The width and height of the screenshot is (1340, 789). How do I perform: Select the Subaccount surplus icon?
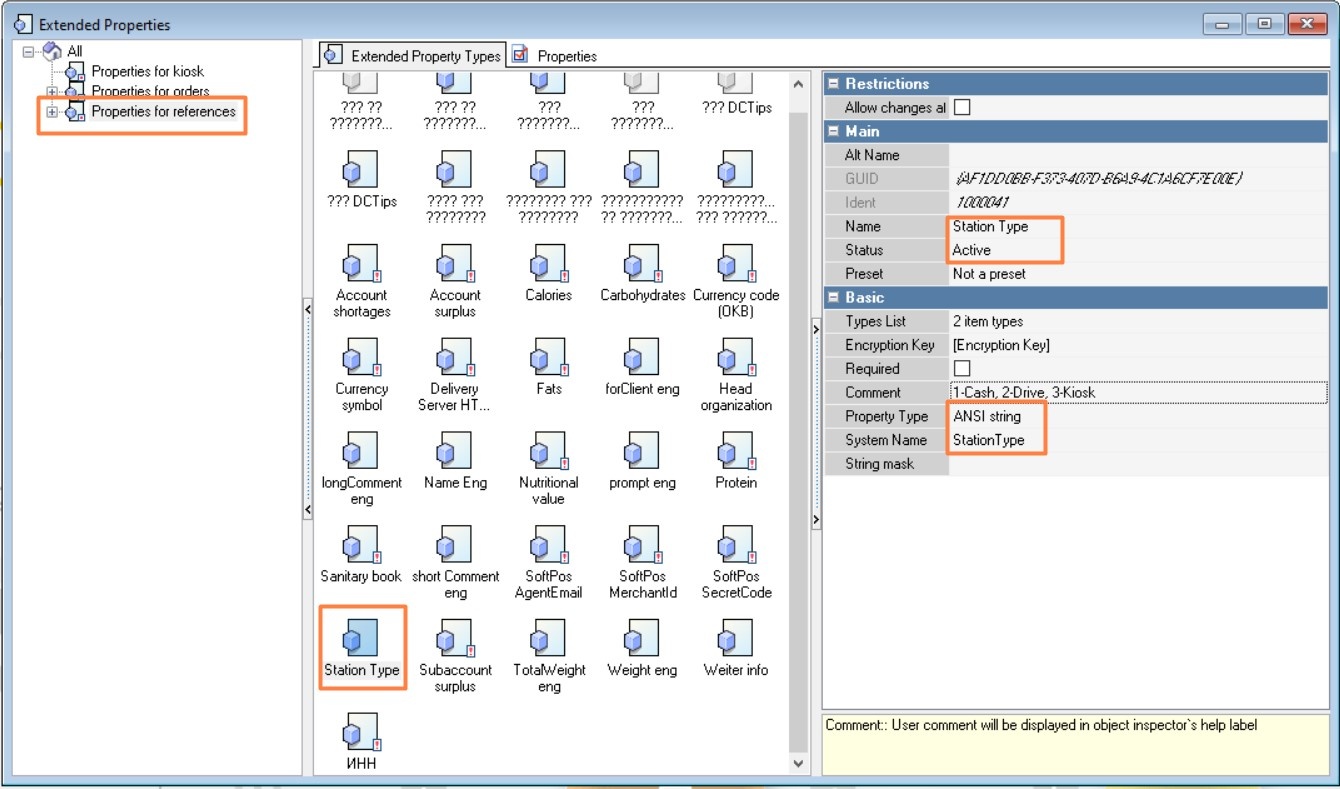pos(455,639)
